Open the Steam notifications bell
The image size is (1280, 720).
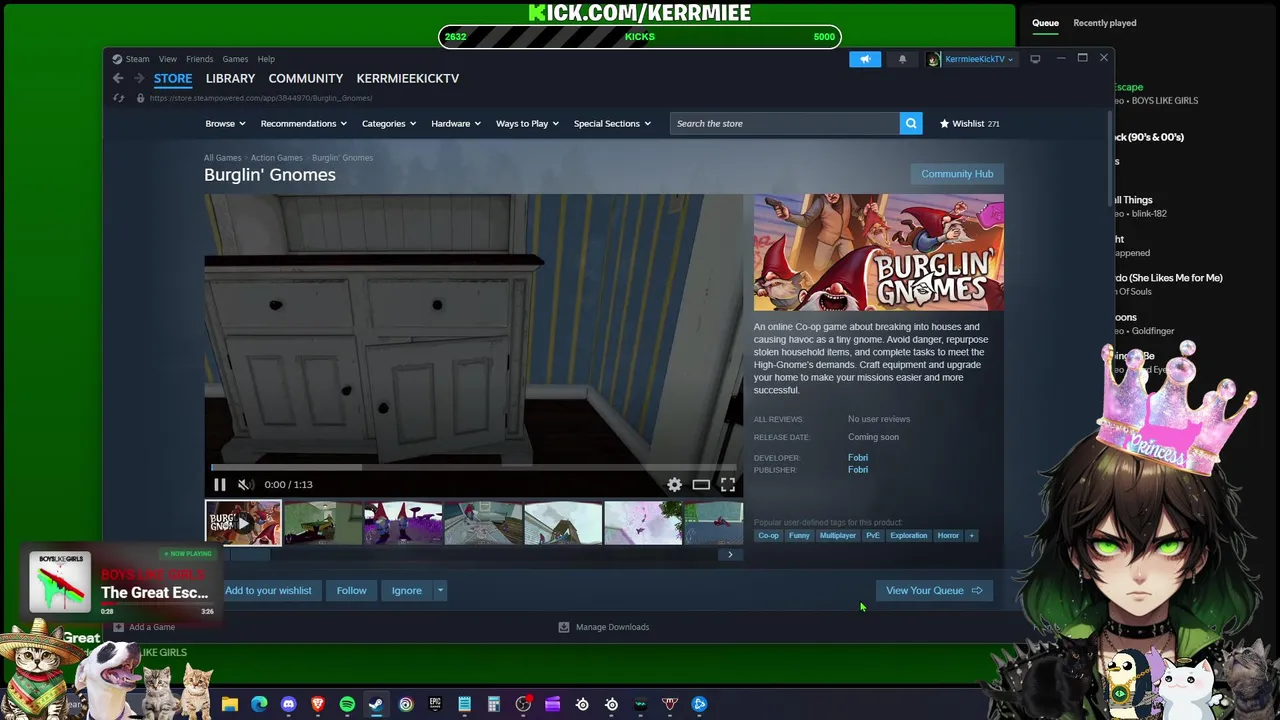(902, 59)
